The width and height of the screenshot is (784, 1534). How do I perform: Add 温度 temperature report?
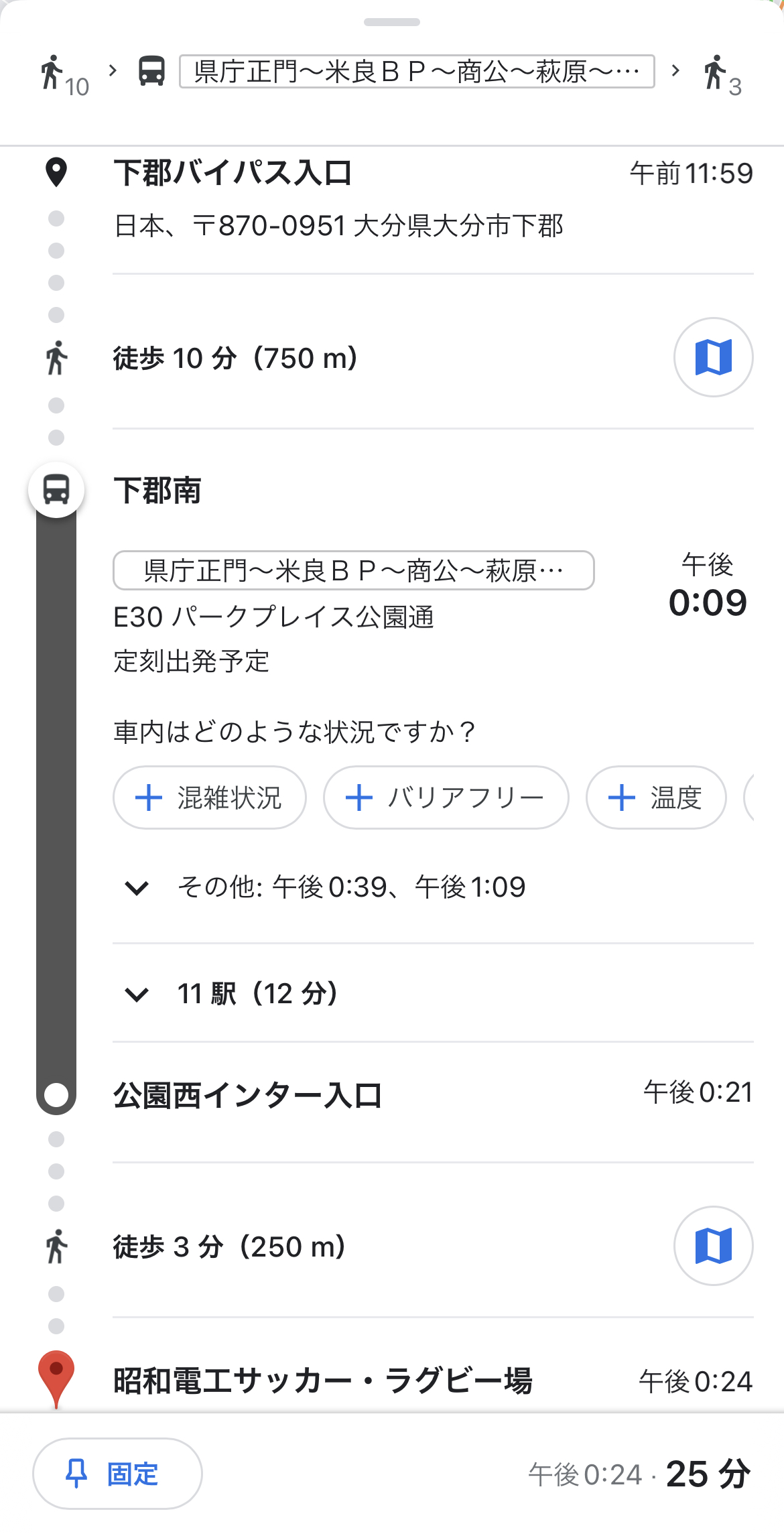click(x=655, y=797)
